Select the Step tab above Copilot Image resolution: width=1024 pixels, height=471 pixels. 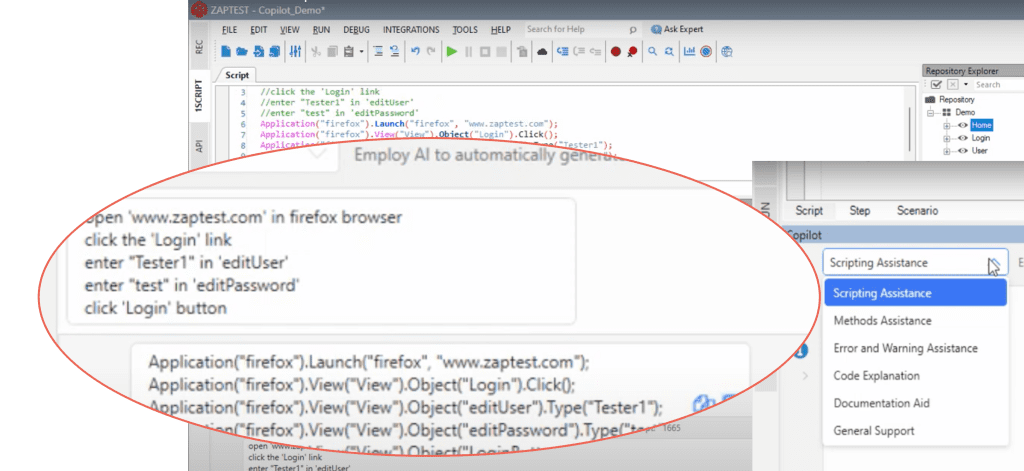(x=859, y=210)
